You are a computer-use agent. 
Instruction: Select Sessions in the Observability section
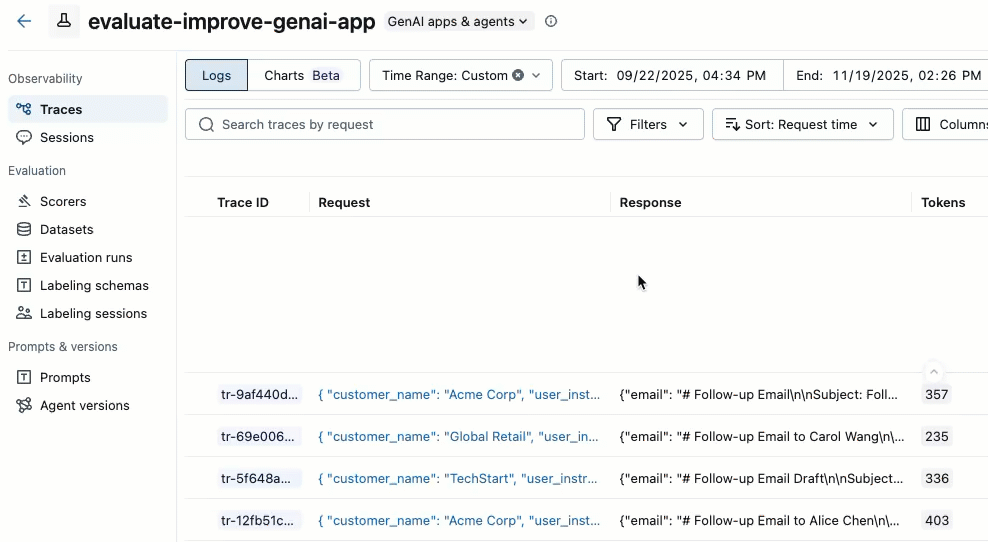pos(66,137)
